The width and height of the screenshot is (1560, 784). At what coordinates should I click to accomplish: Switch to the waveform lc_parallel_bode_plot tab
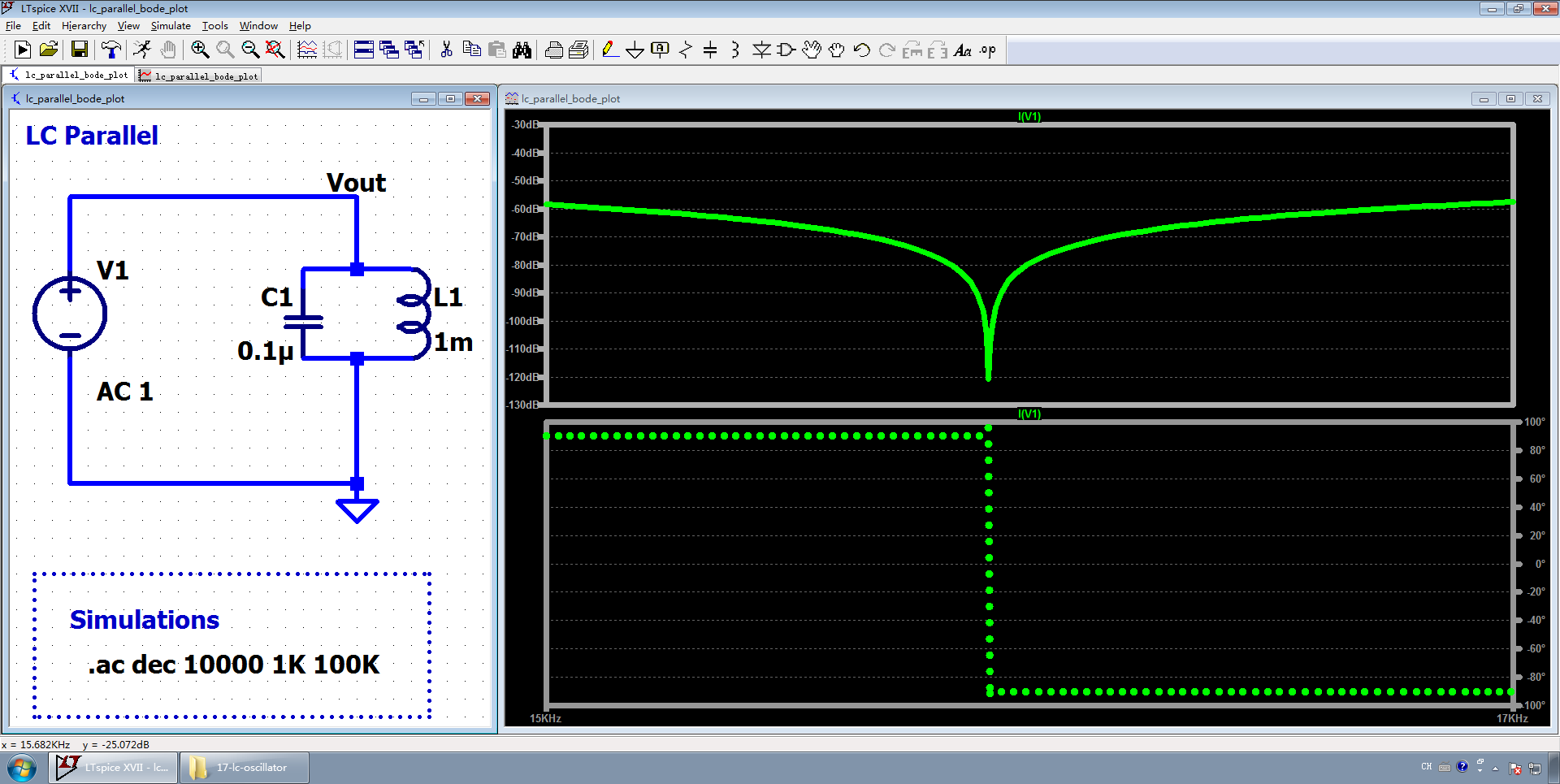(x=200, y=76)
